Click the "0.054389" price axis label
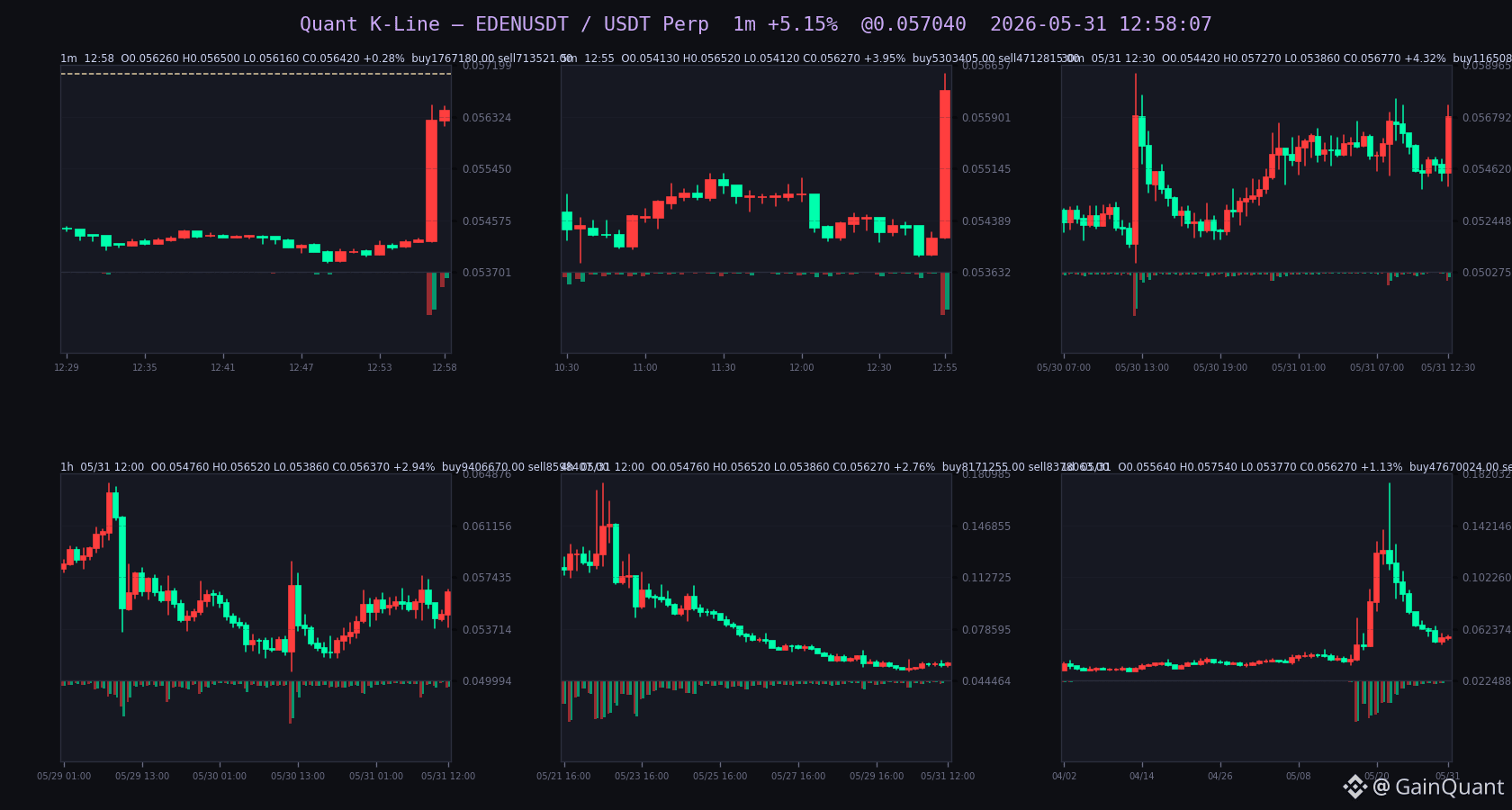The image size is (1512, 810). coord(986,221)
